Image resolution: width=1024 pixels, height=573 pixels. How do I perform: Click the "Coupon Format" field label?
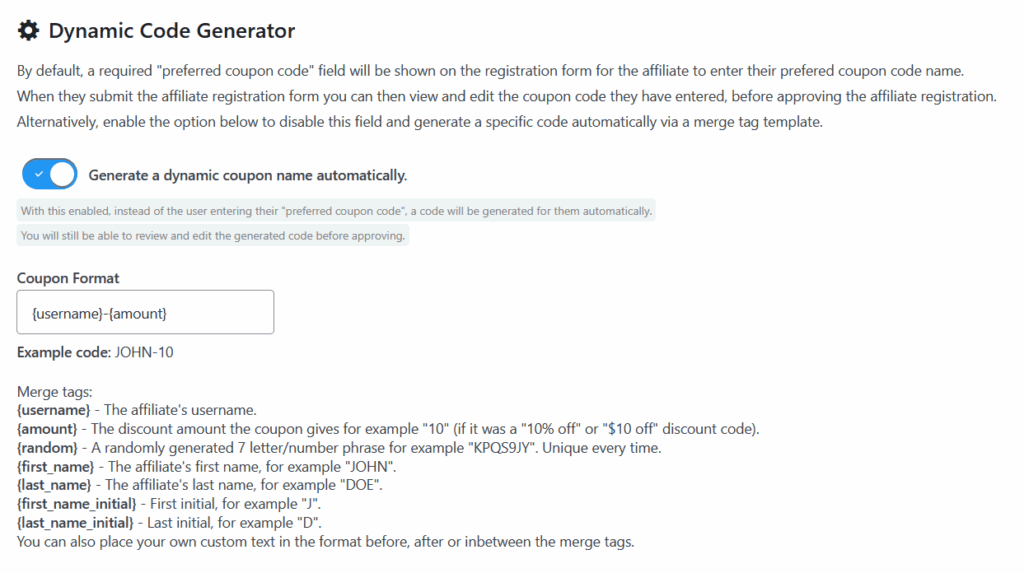(68, 278)
